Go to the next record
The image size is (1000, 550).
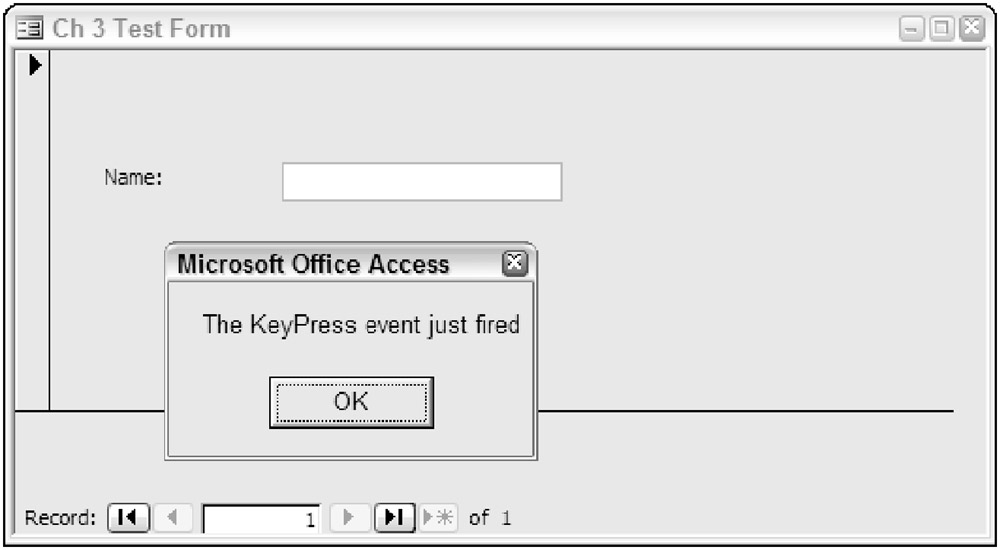(x=349, y=518)
